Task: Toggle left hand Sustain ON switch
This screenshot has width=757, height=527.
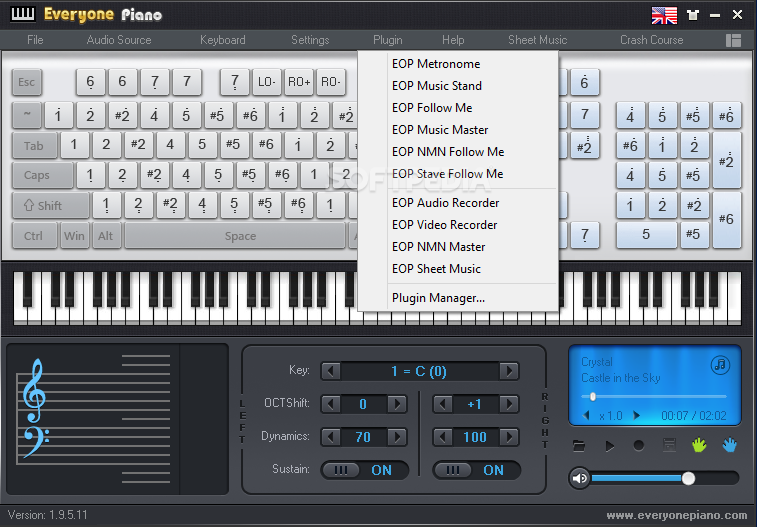Action: click(x=364, y=470)
